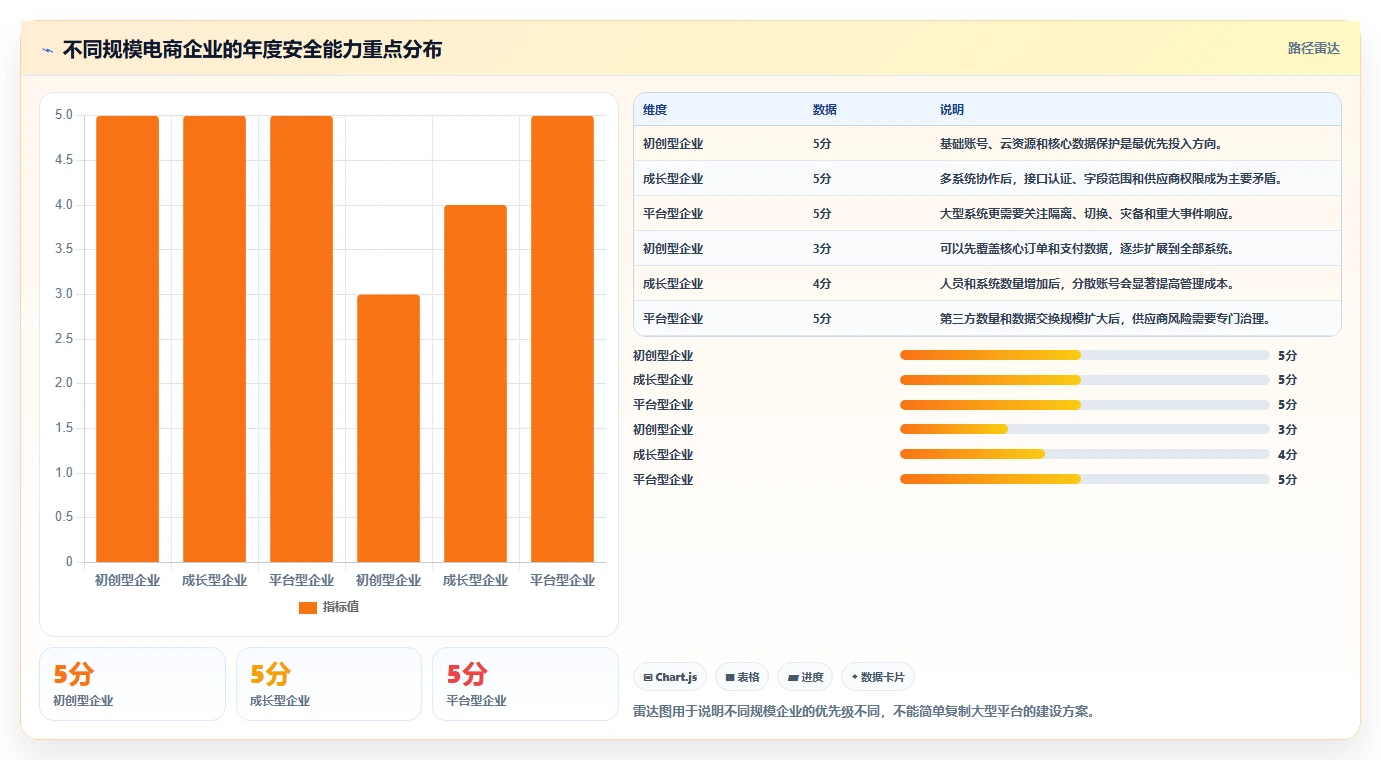The image size is (1381, 760).
Task: Click the 成长型企业 chart bar reaching 5.0
Action: pyautogui.click(x=214, y=339)
